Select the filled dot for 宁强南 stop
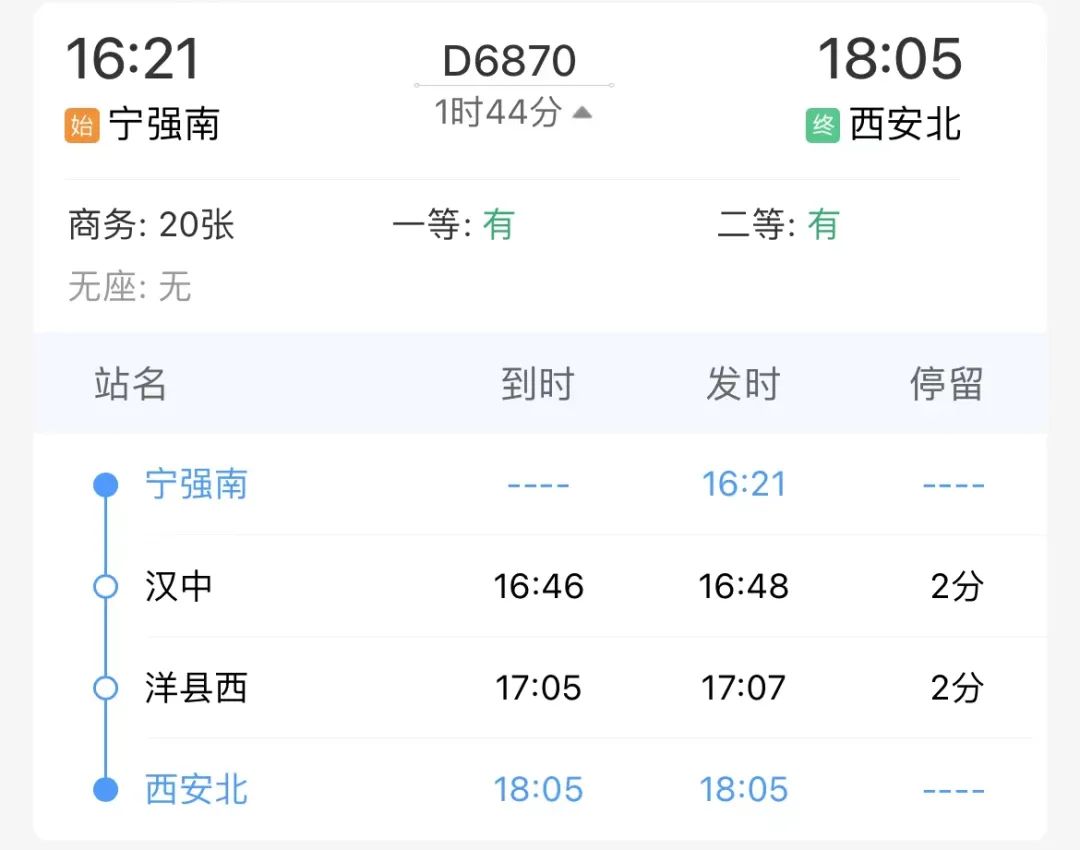 tap(105, 484)
